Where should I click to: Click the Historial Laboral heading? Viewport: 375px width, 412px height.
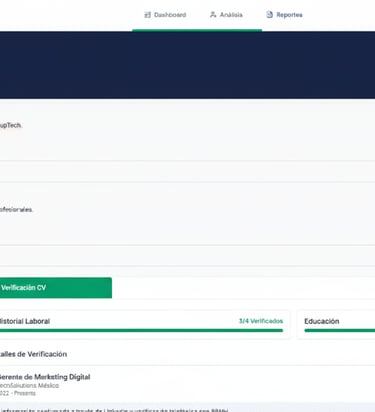[x=25, y=321]
